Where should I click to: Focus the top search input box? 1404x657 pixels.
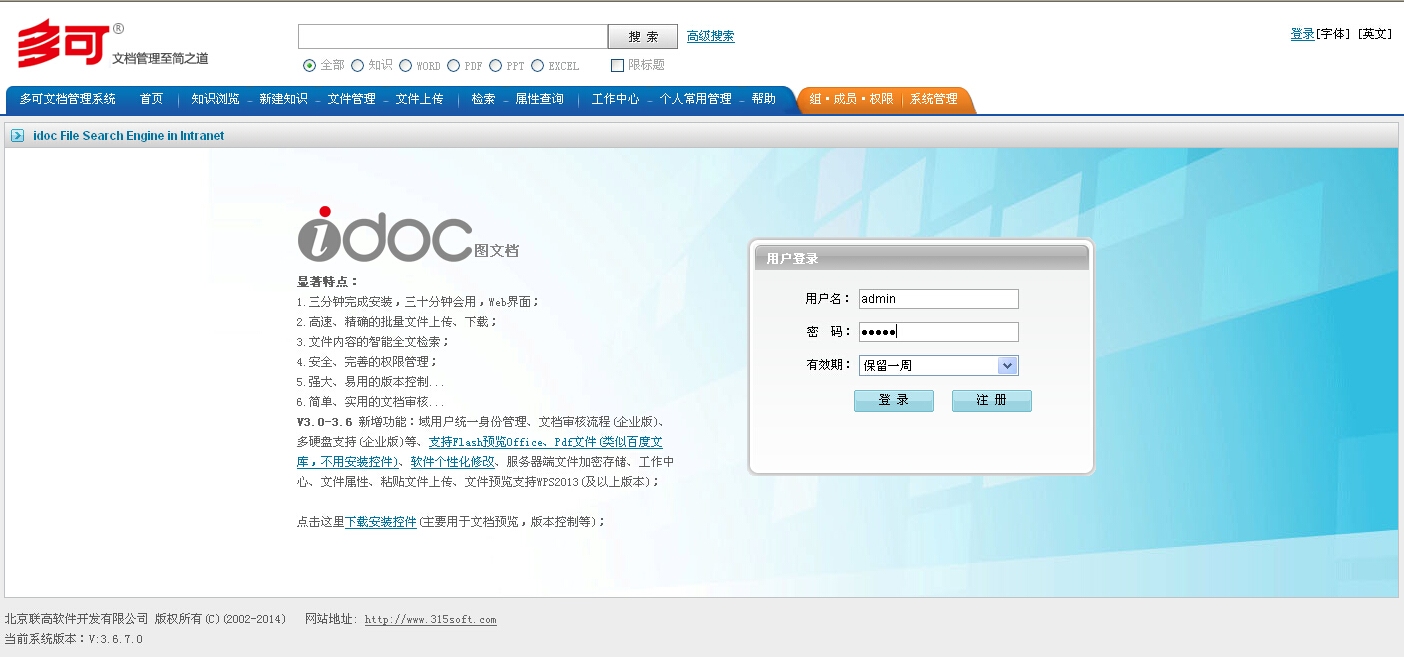[x=453, y=37]
